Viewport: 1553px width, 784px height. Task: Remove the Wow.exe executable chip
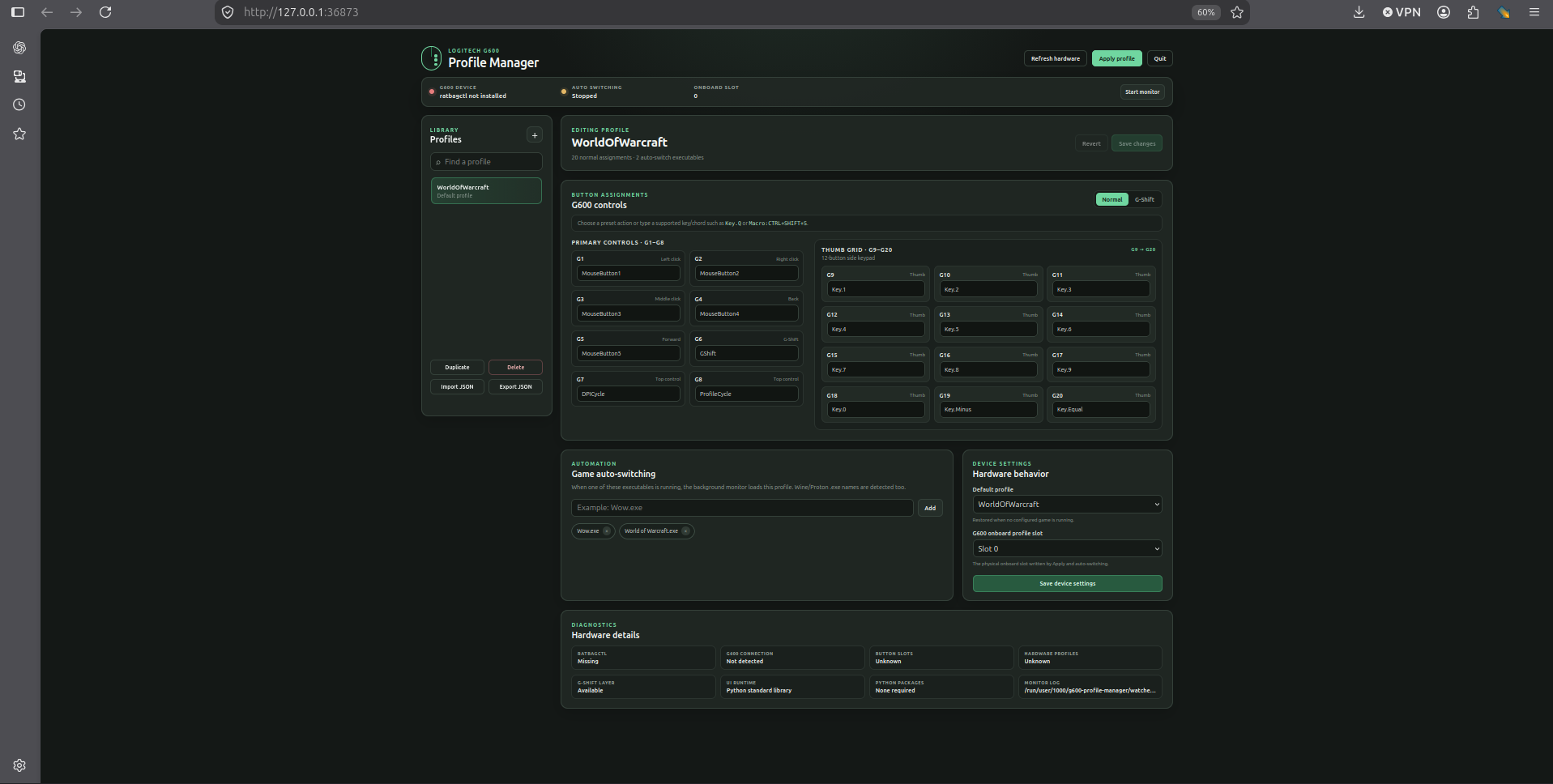tap(607, 531)
